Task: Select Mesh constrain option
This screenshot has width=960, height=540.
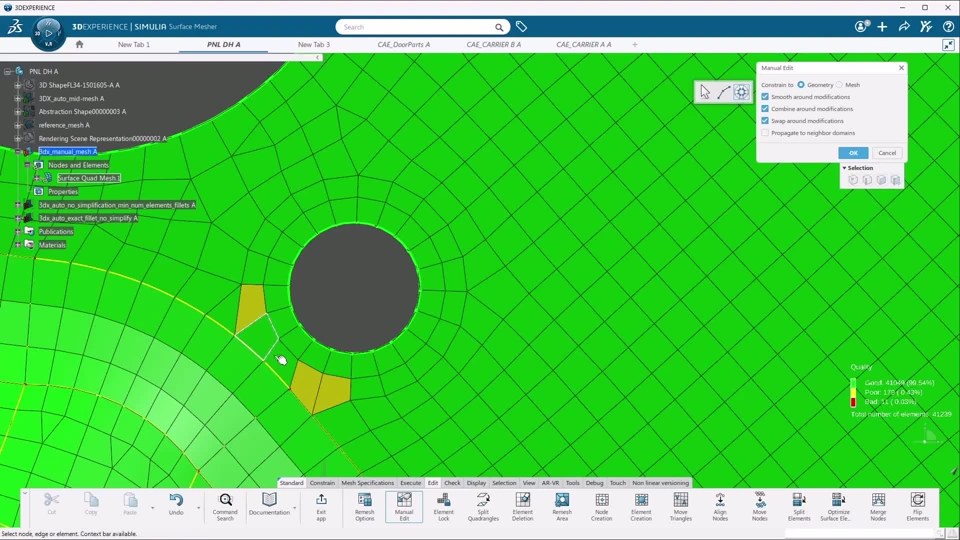Action: coord(839,84)
